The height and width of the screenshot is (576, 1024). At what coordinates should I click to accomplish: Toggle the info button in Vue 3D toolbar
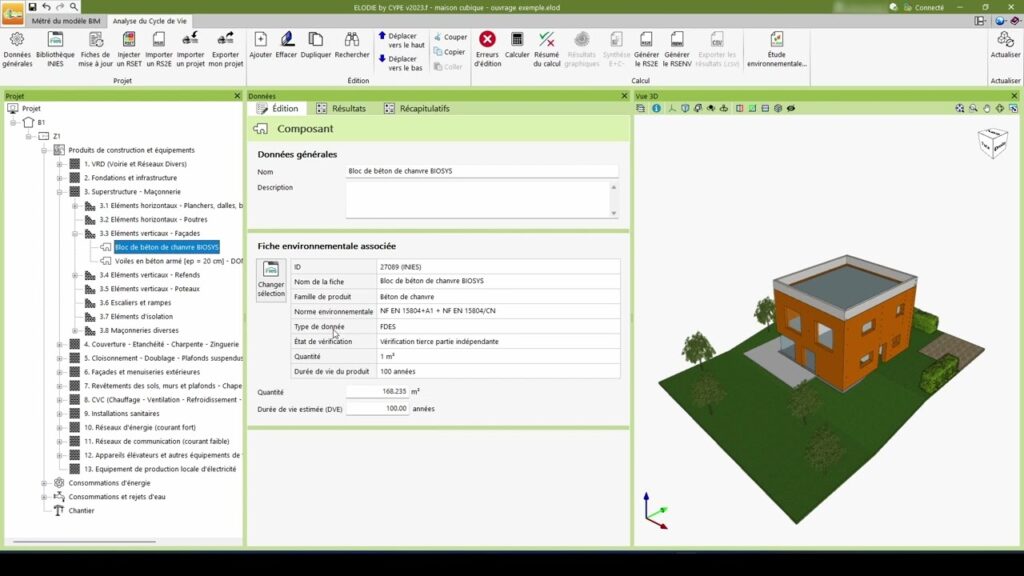[x=658, y=108]
